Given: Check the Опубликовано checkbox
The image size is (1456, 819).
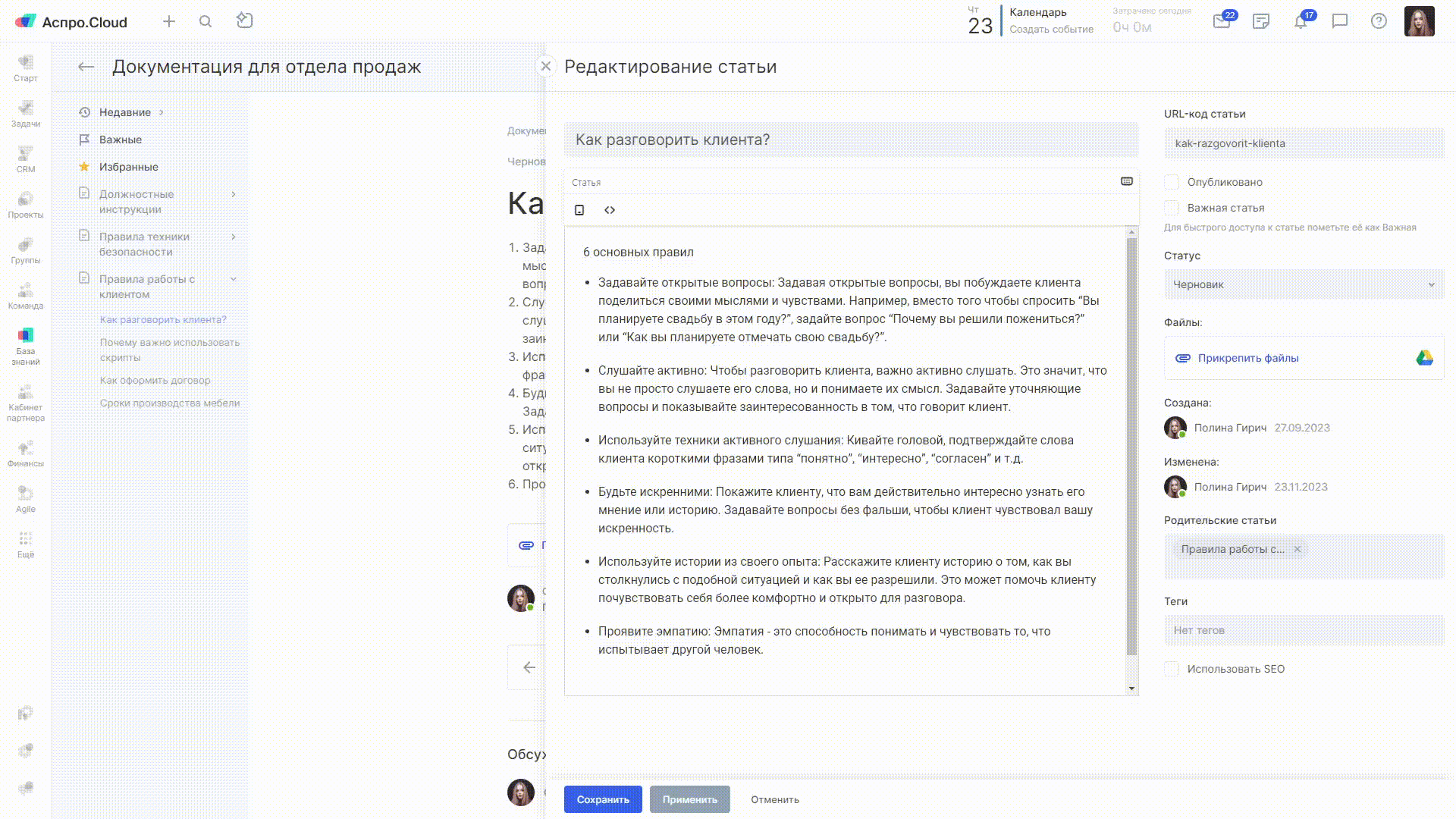Looking at the screenshot, I should pyautogui.click(x=1172, y=182).
